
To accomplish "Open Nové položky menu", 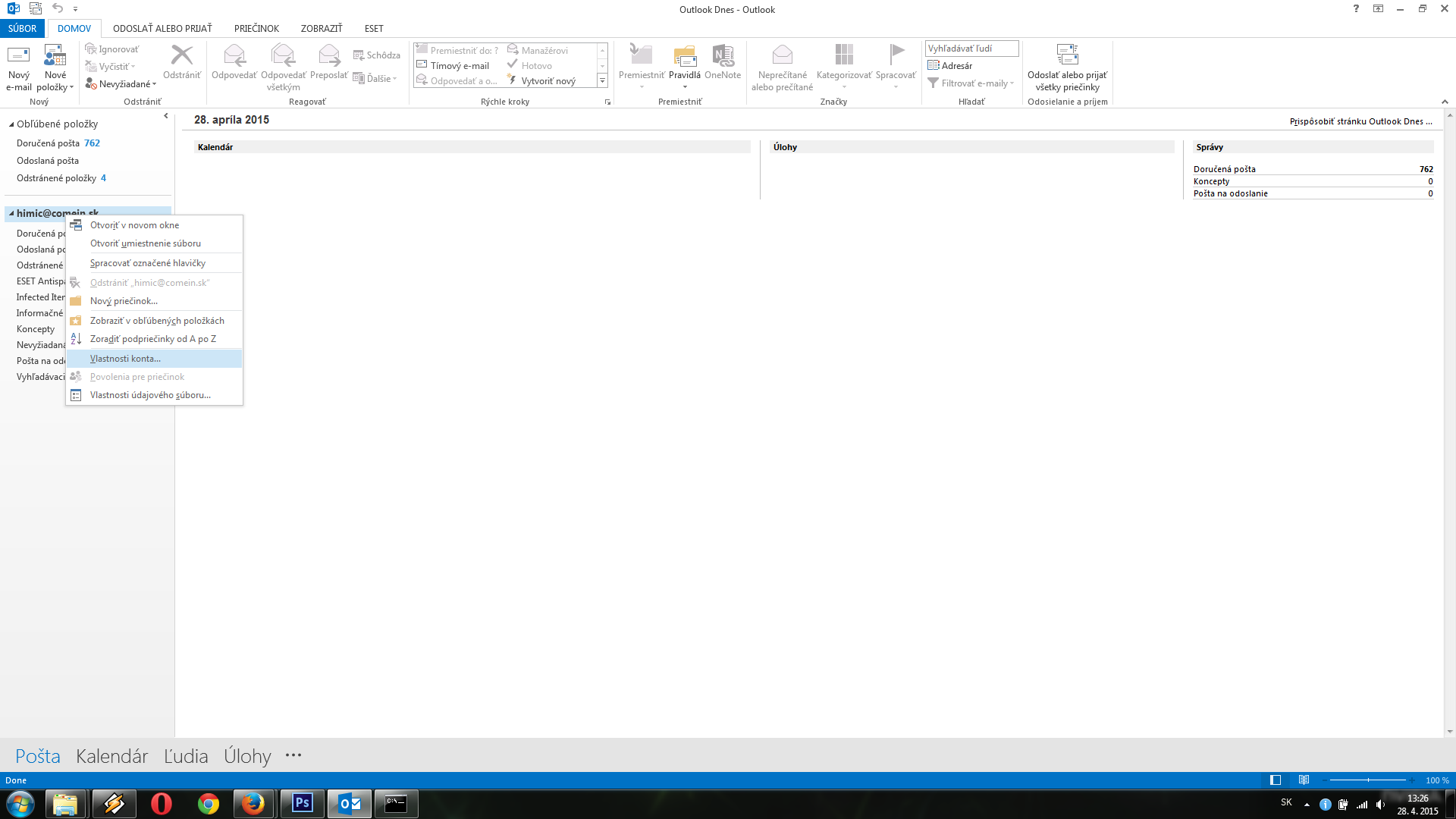I will [55, 67].
